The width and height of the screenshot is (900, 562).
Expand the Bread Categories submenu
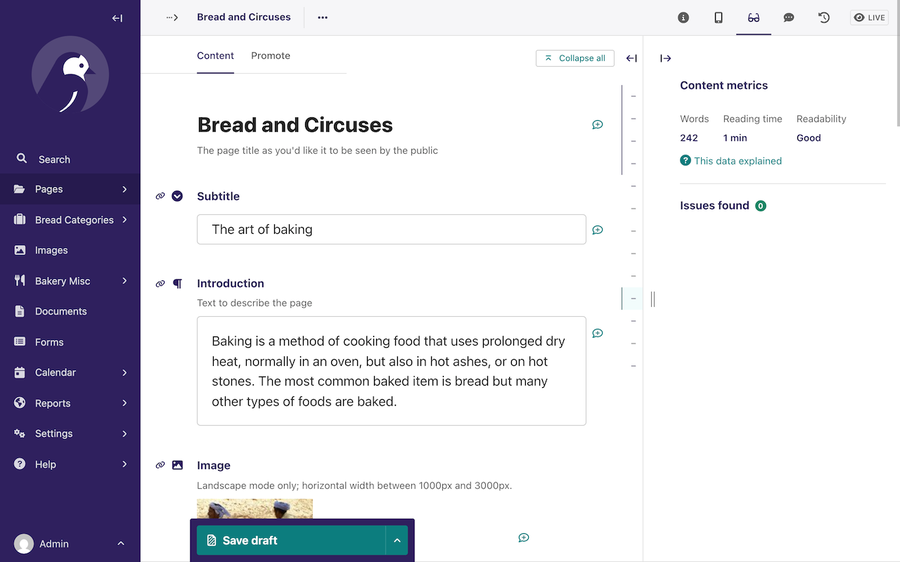[124, 220]
